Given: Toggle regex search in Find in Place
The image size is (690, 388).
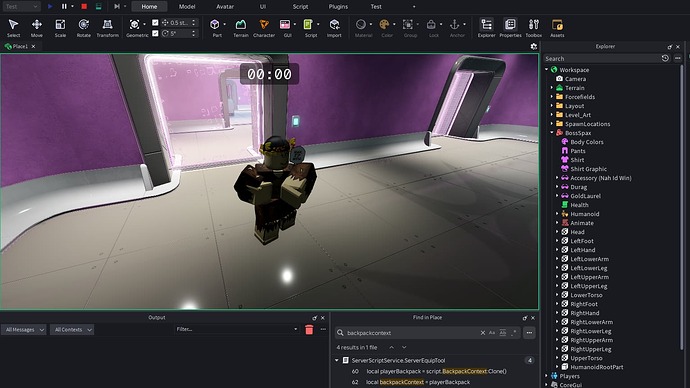Looking at the screenshot, I should (x=514, y=333).
